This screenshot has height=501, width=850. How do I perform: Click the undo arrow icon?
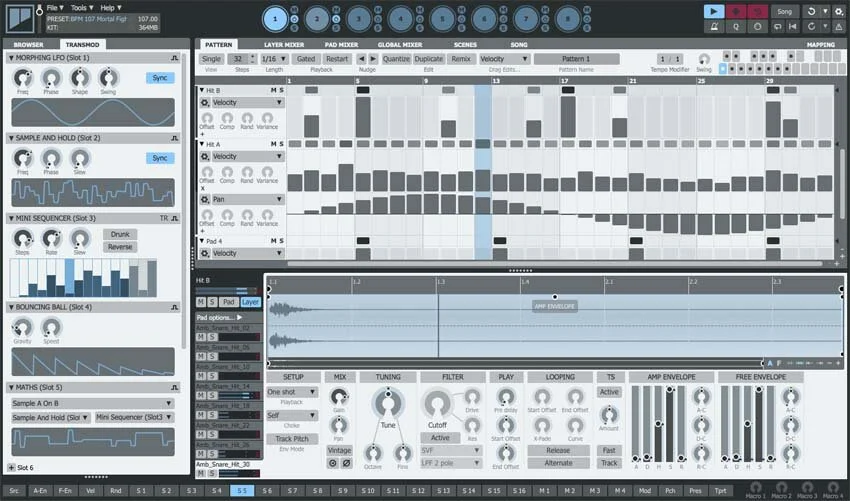tap(811, 11)
